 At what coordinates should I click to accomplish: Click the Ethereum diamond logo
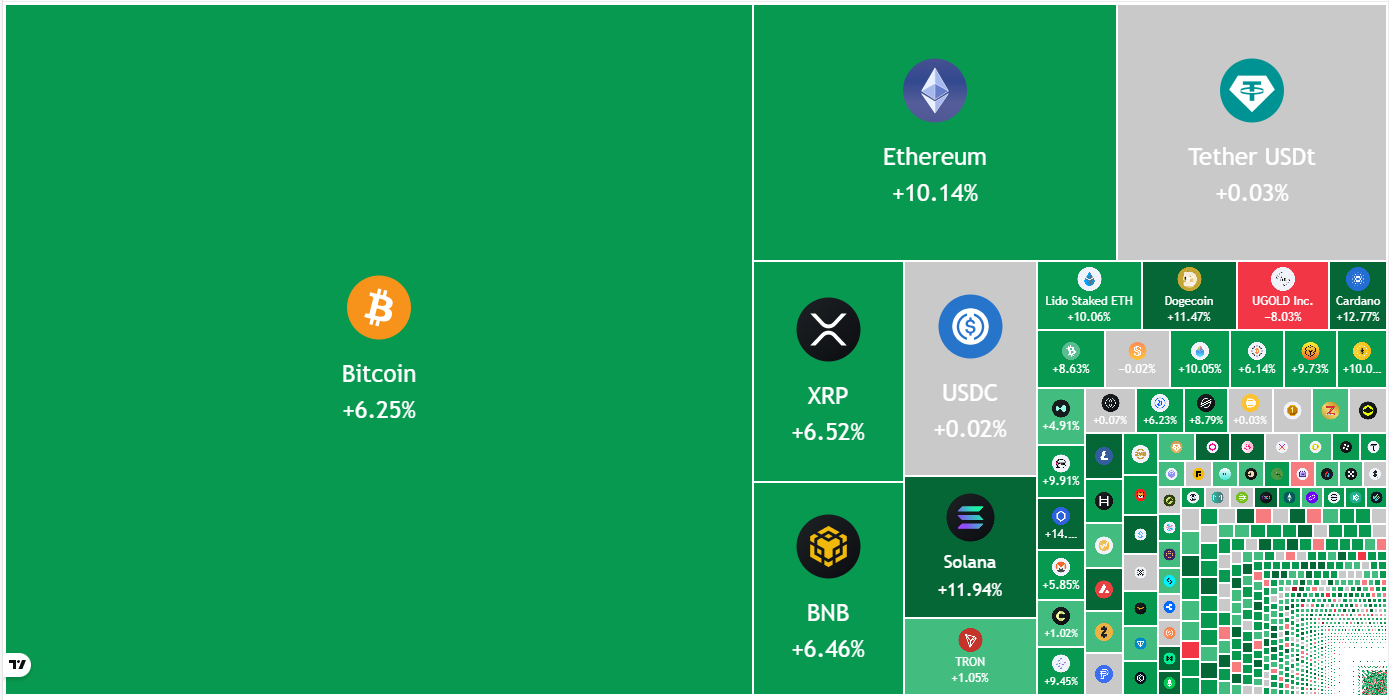click(935, 91)
